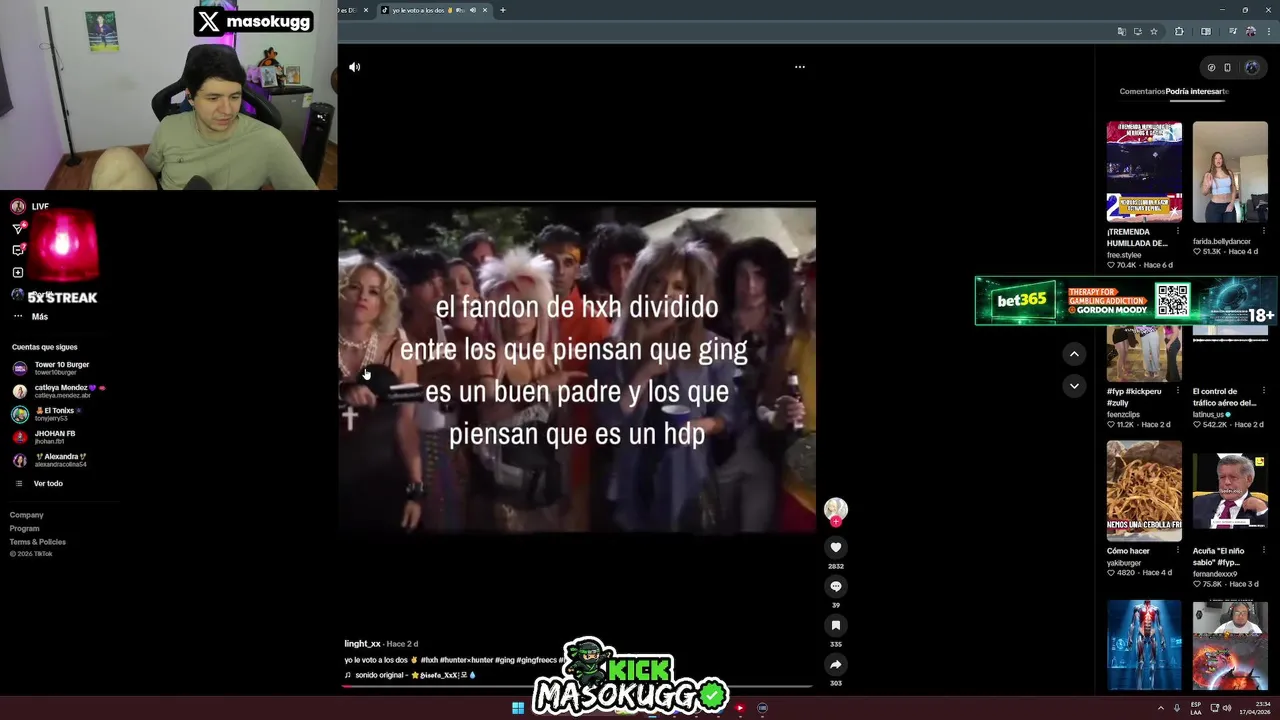1280x720 pixels.
Task: Seek on the video progress bar
Action: coord(577,686)
